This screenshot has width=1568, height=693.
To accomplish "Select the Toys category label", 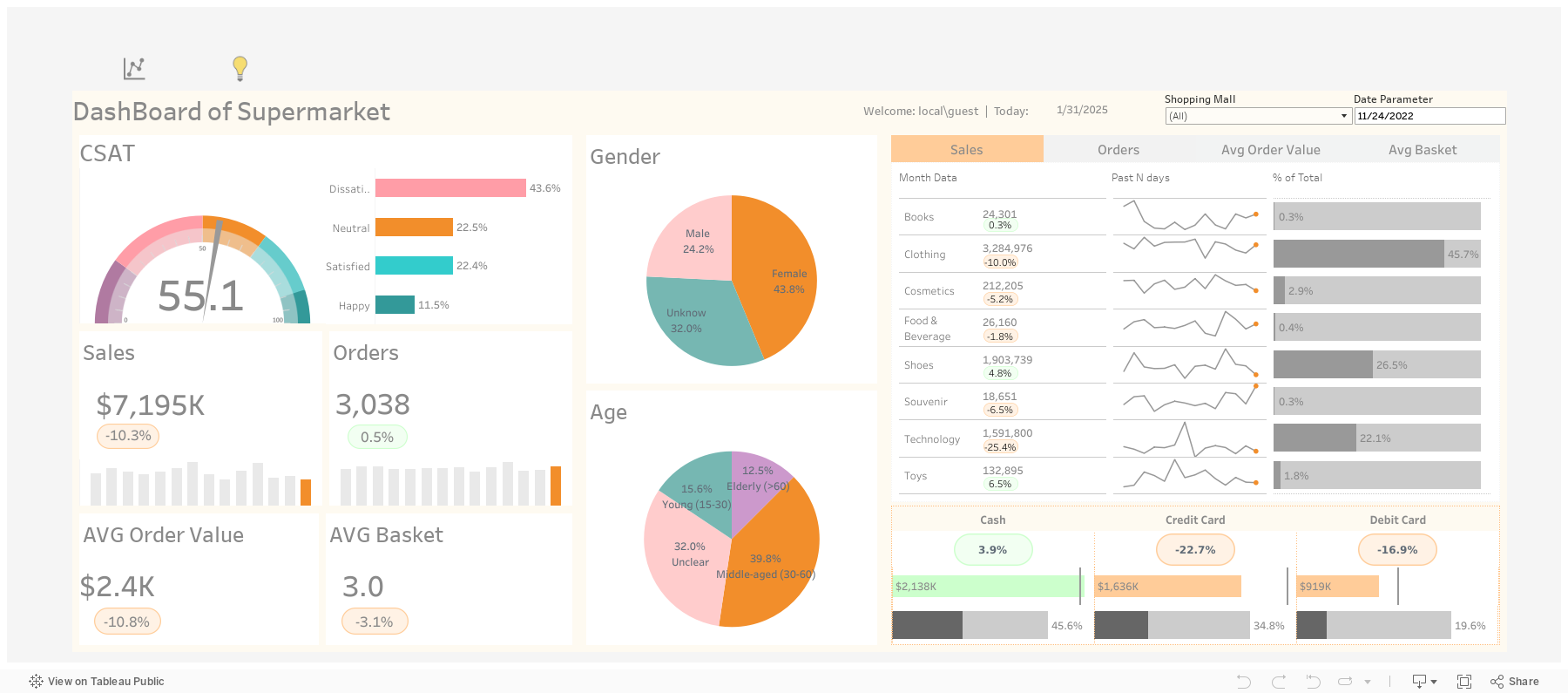I will coord(916,476).
